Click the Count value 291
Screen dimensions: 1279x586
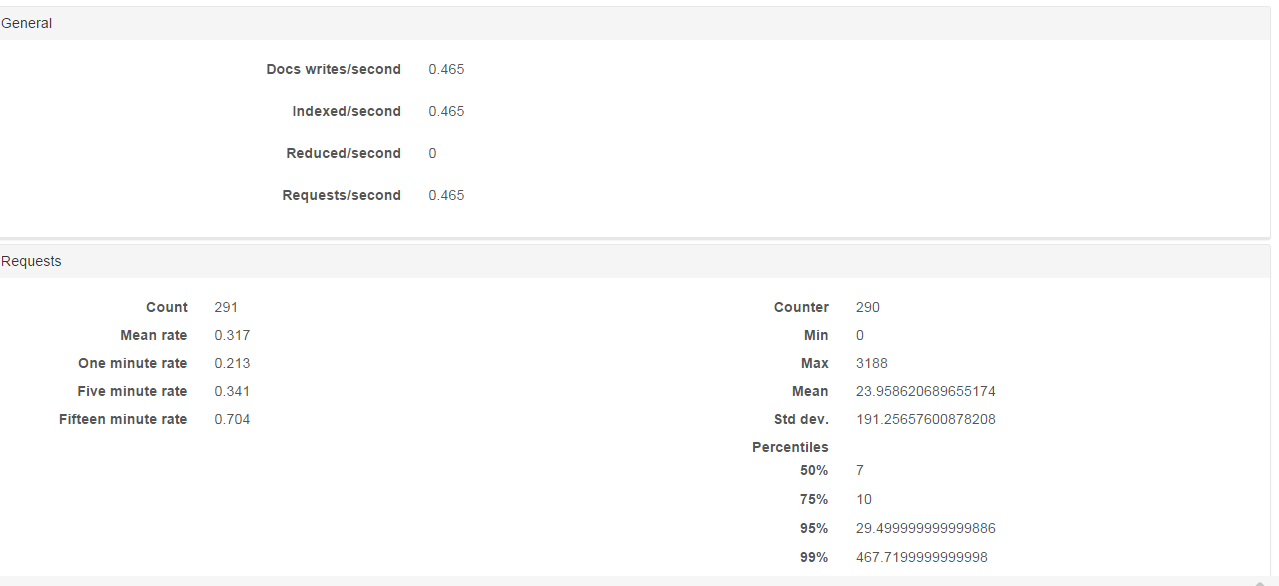226,307
